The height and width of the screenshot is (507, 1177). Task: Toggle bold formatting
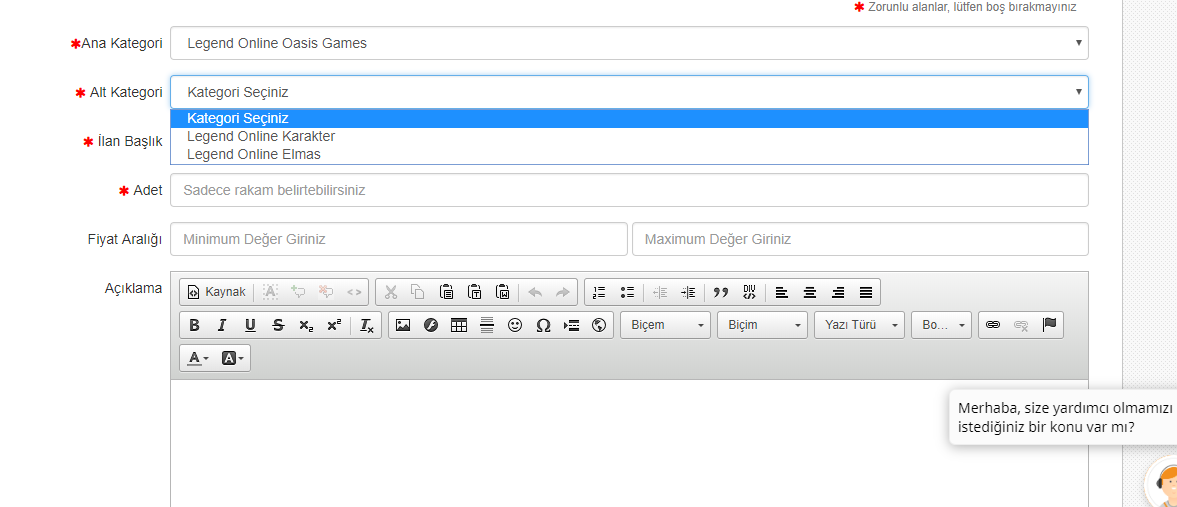194,325
